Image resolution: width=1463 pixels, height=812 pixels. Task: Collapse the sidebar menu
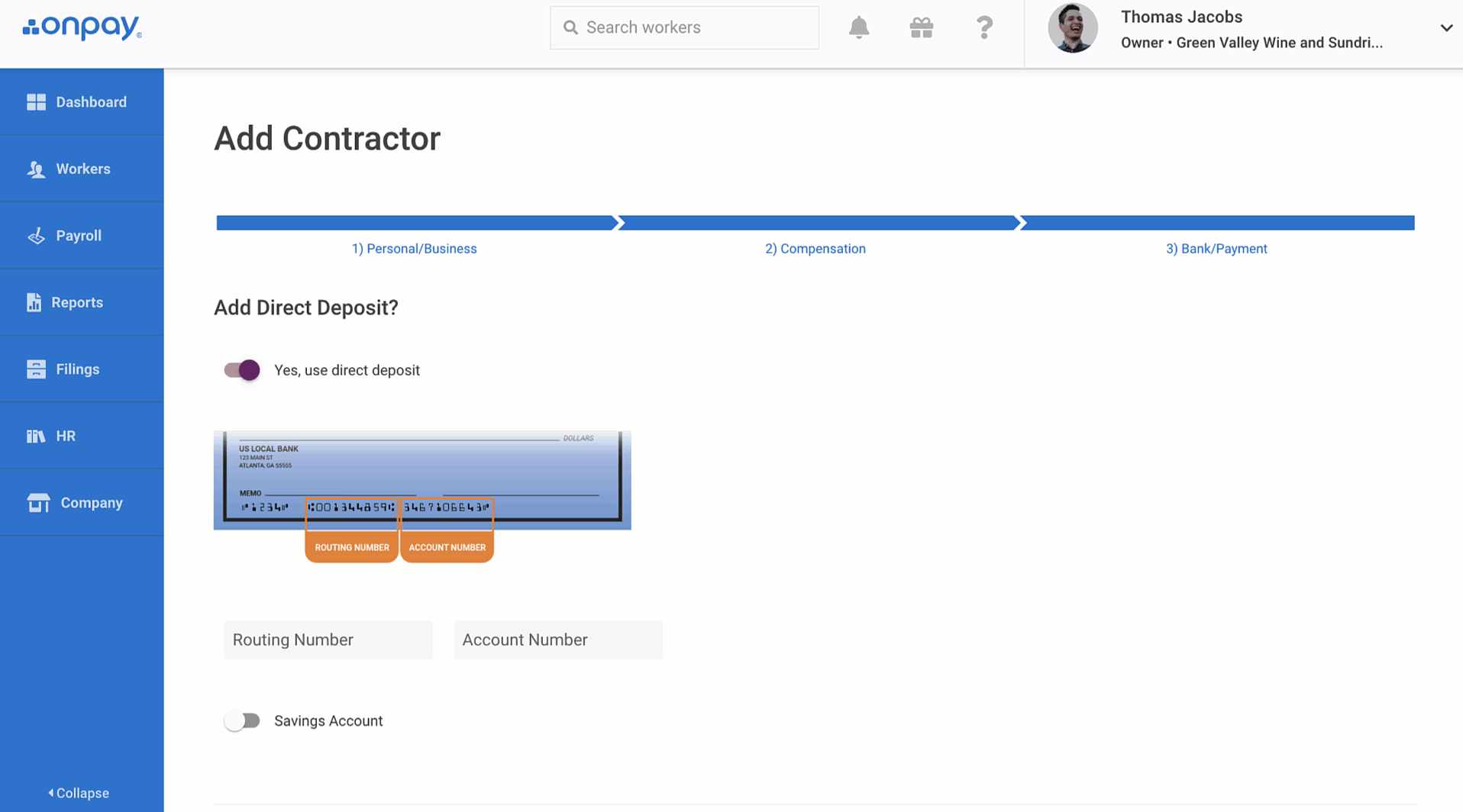pos(79,793)
